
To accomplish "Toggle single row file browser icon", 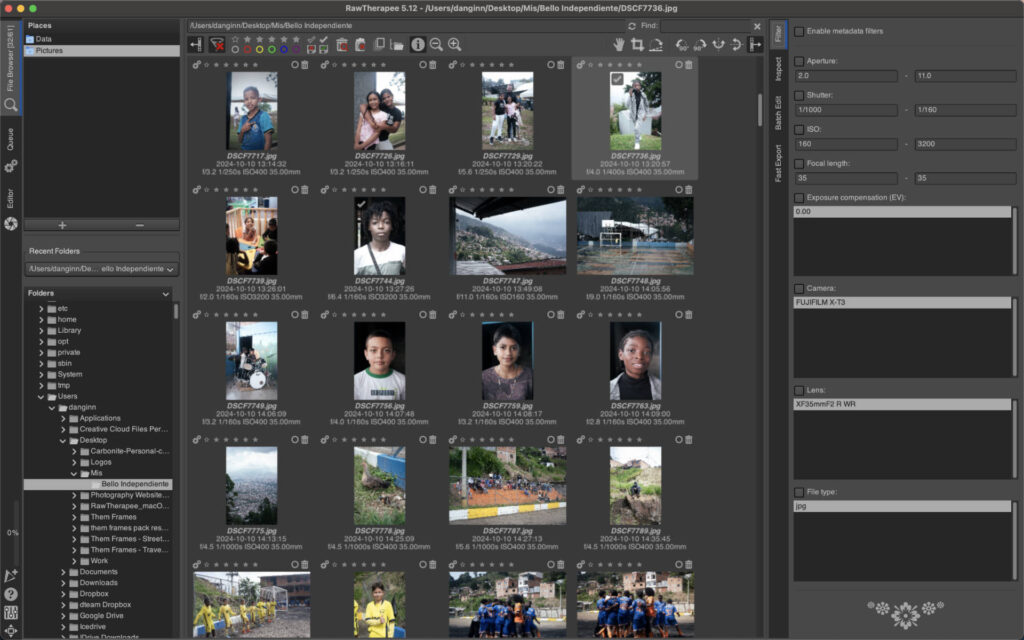I will point(379,44).
